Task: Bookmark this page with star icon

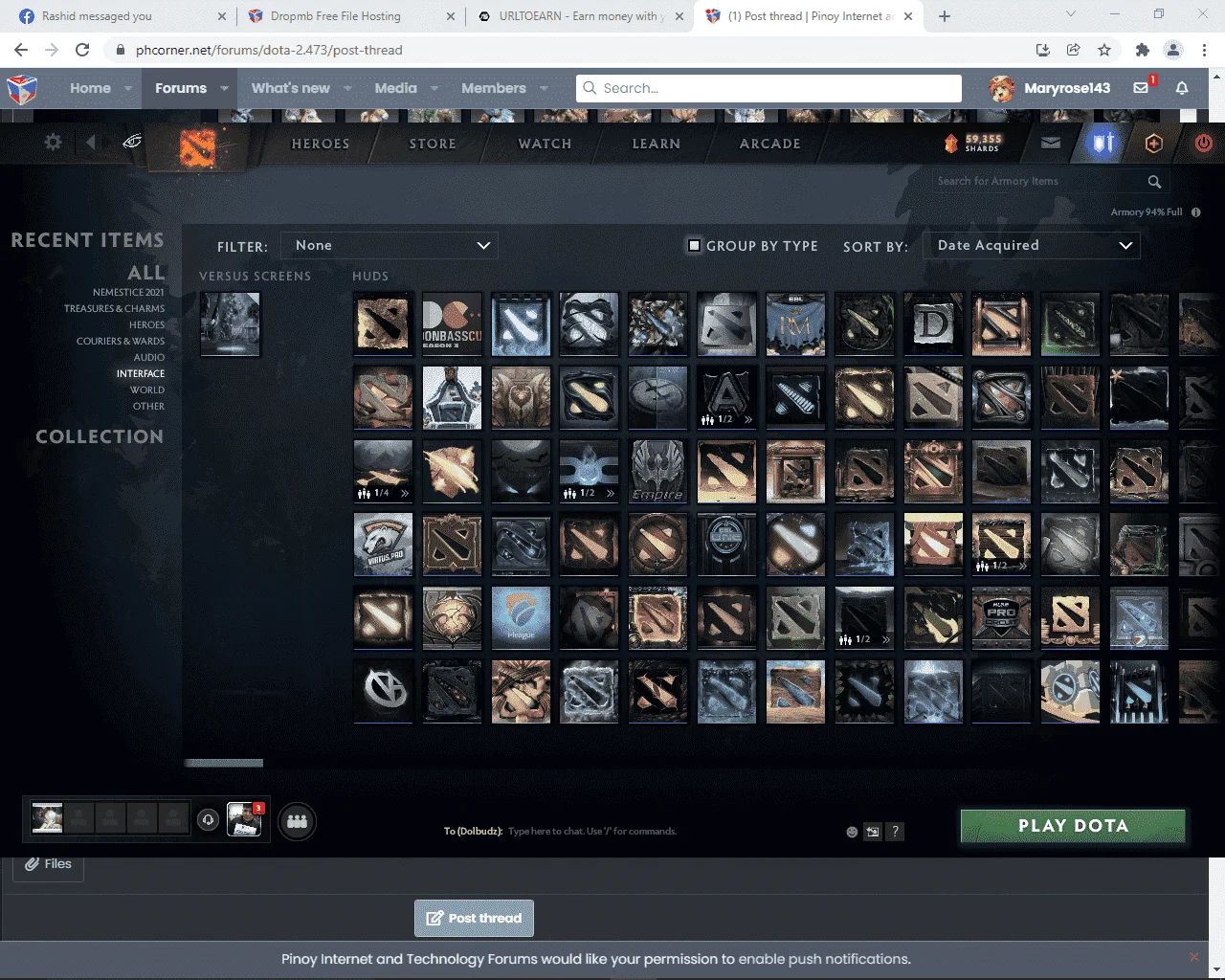Action: 1104,50
